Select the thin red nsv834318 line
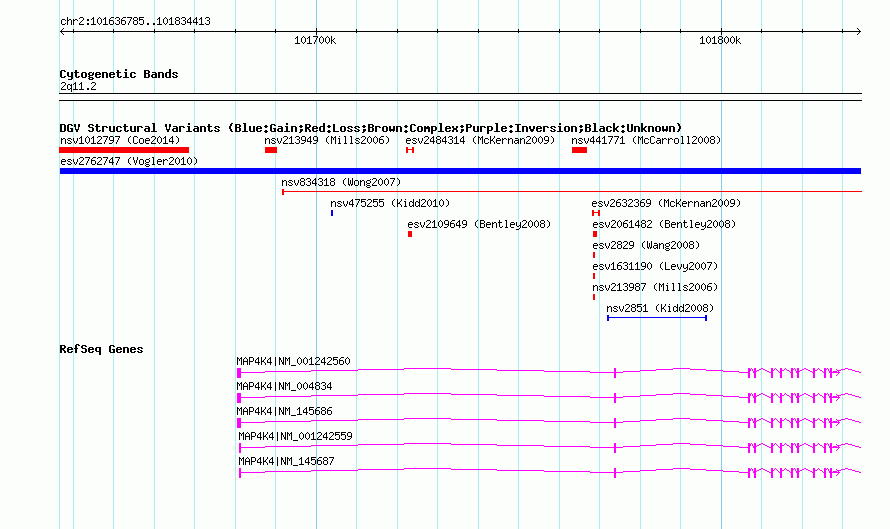Image resolution: width=890 pixels, height=529 pixels. 572,192
